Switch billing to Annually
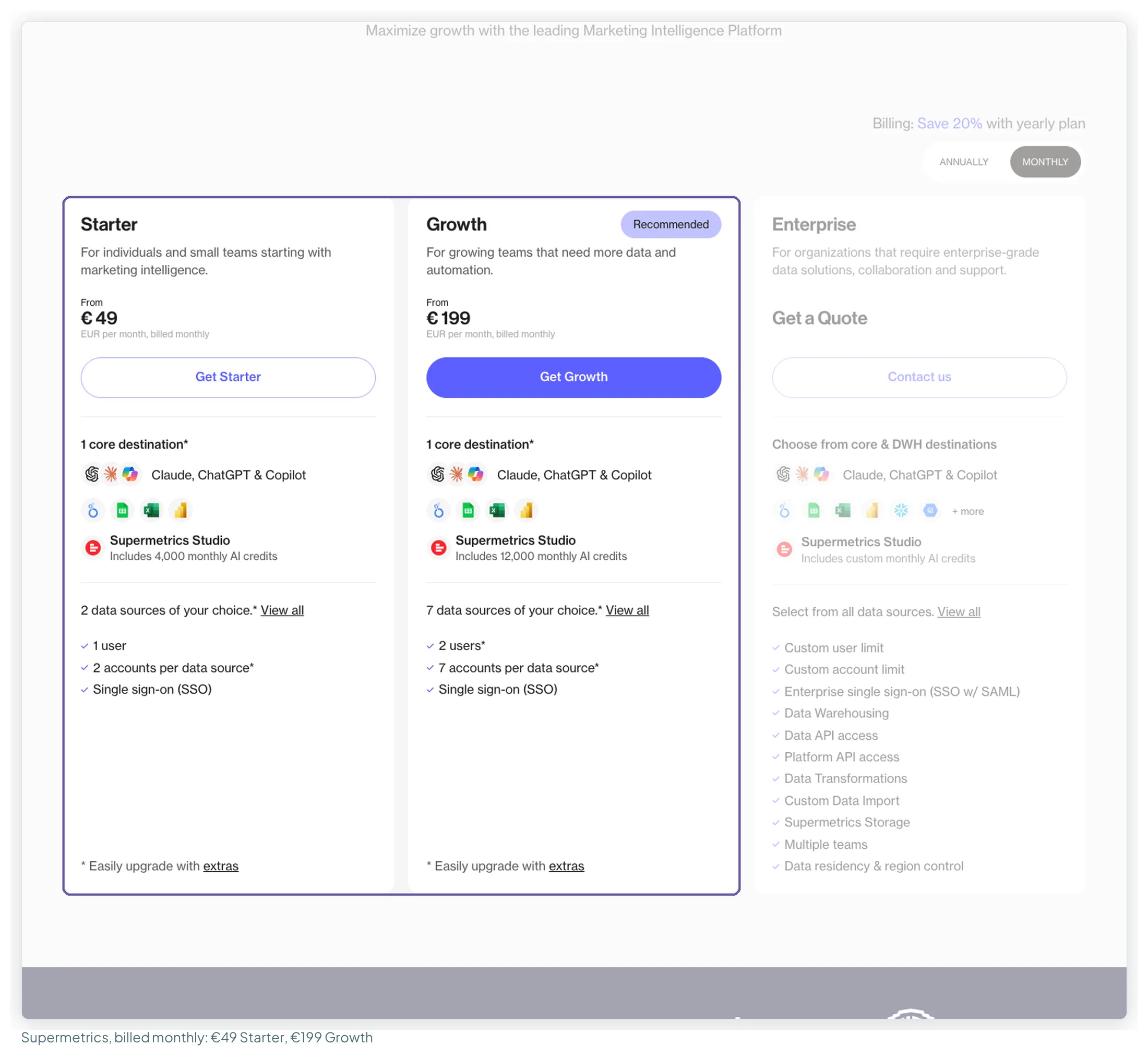The image size is (1148, 1058). click(964, 162)
